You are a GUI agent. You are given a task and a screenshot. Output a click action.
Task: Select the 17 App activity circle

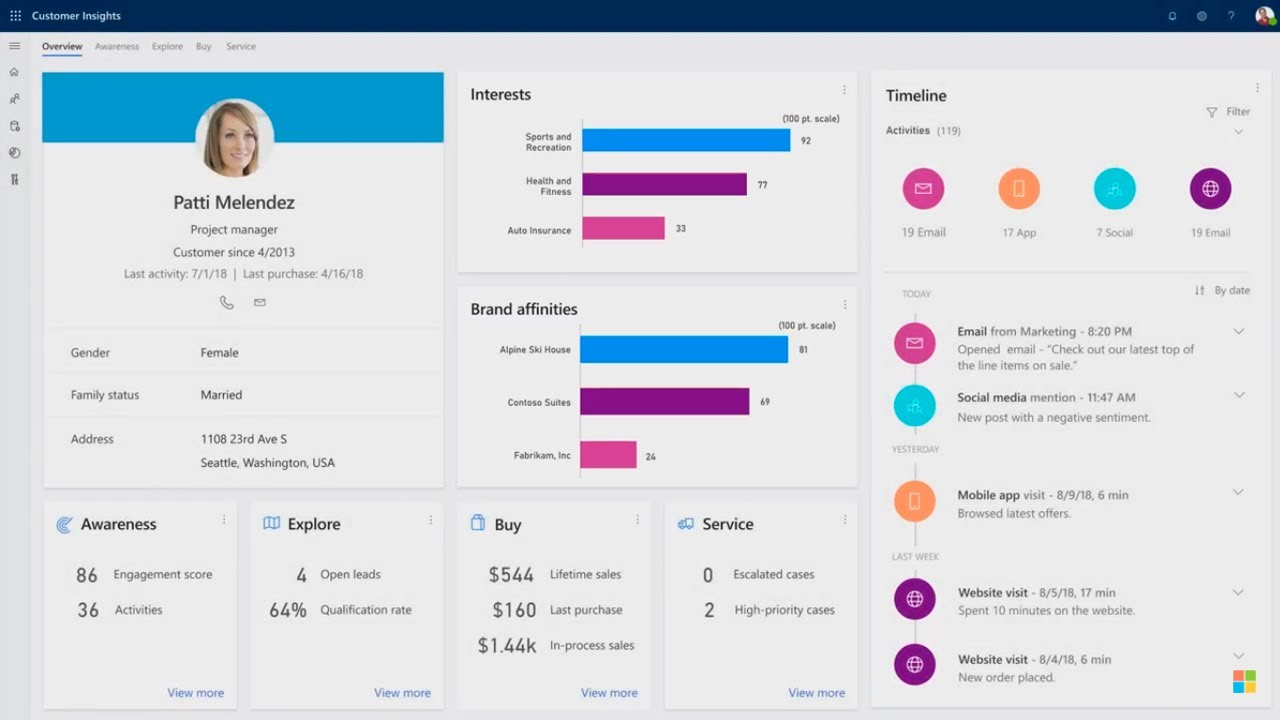click(x=1019, y=188)
